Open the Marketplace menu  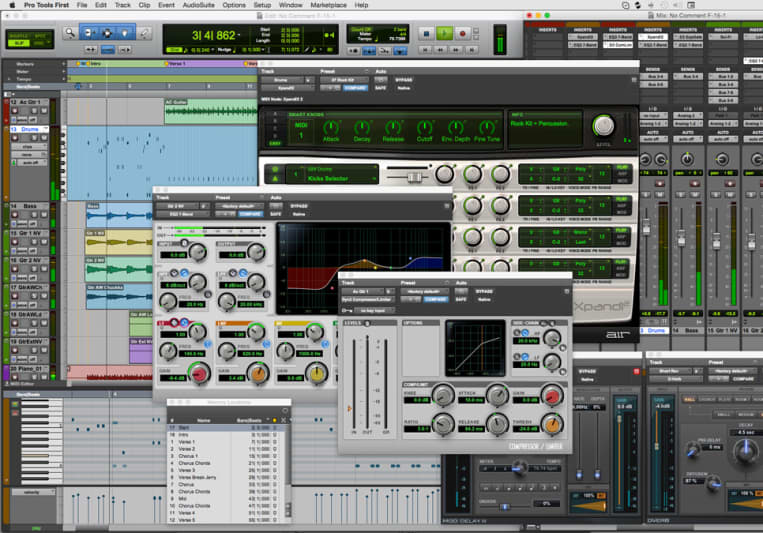coord(328,5)
